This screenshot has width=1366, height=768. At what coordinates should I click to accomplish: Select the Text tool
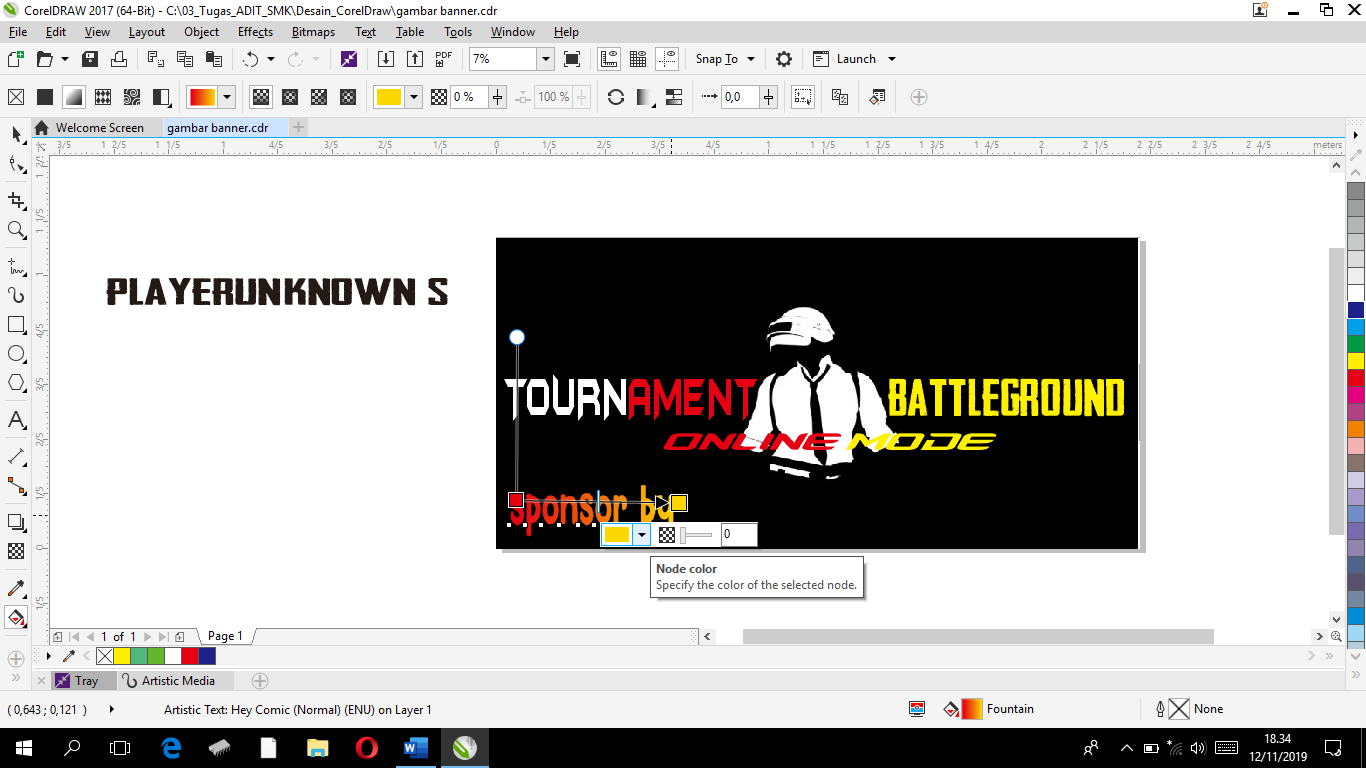(16, 420)
